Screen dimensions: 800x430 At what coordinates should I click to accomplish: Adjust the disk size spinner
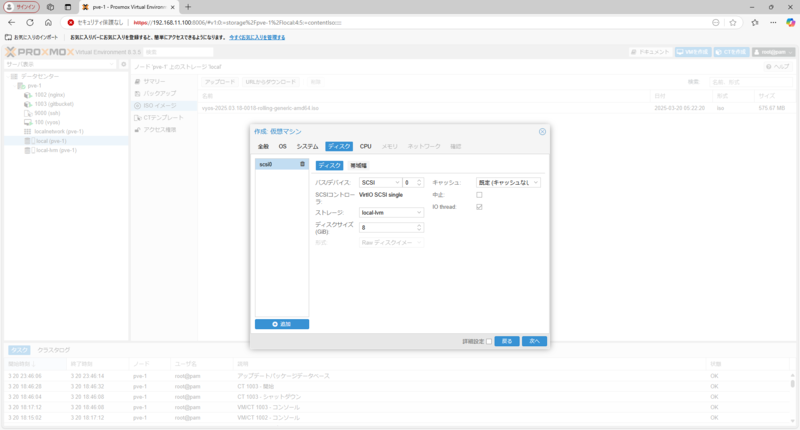coord(419,227)
